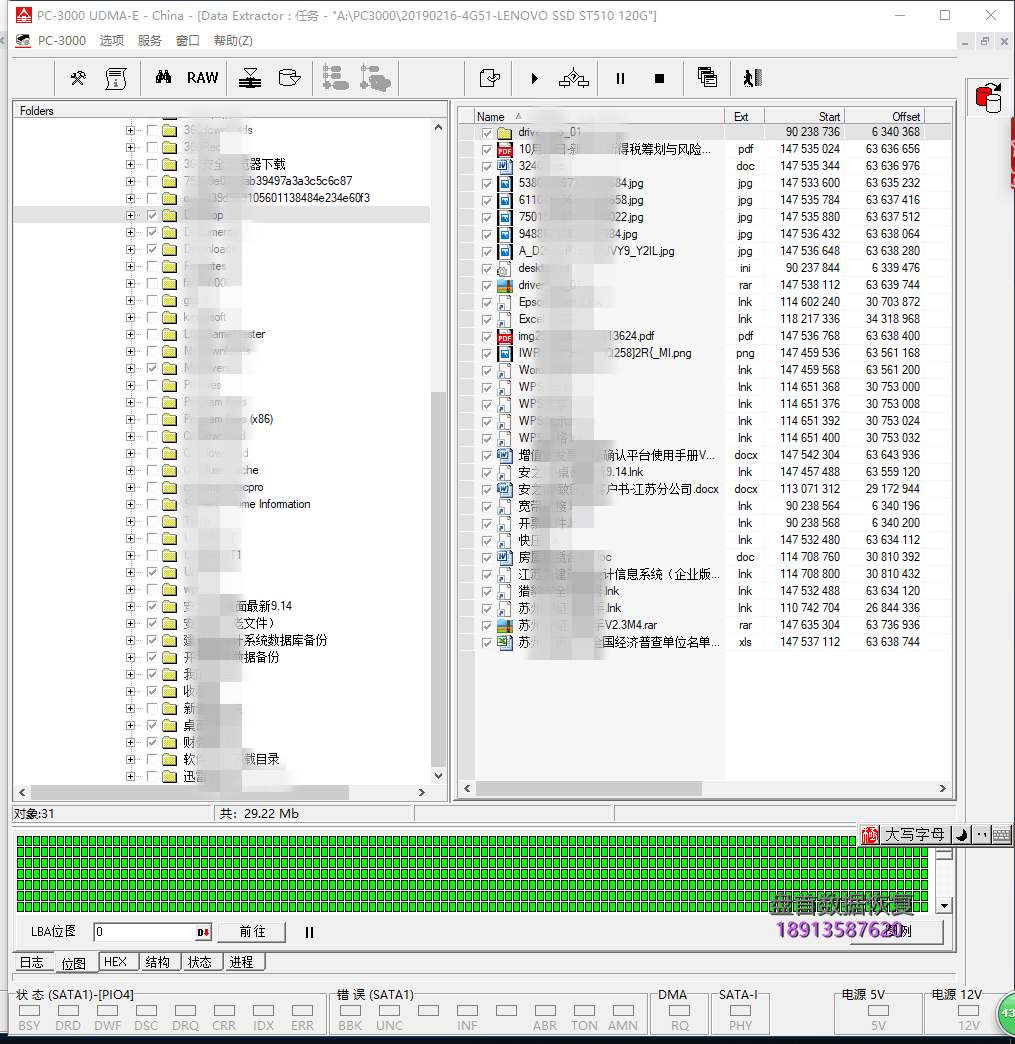Expand the folder ending in 数据备份
The height and width of the screenshot is (1044, 1015).
coord(131,658)
